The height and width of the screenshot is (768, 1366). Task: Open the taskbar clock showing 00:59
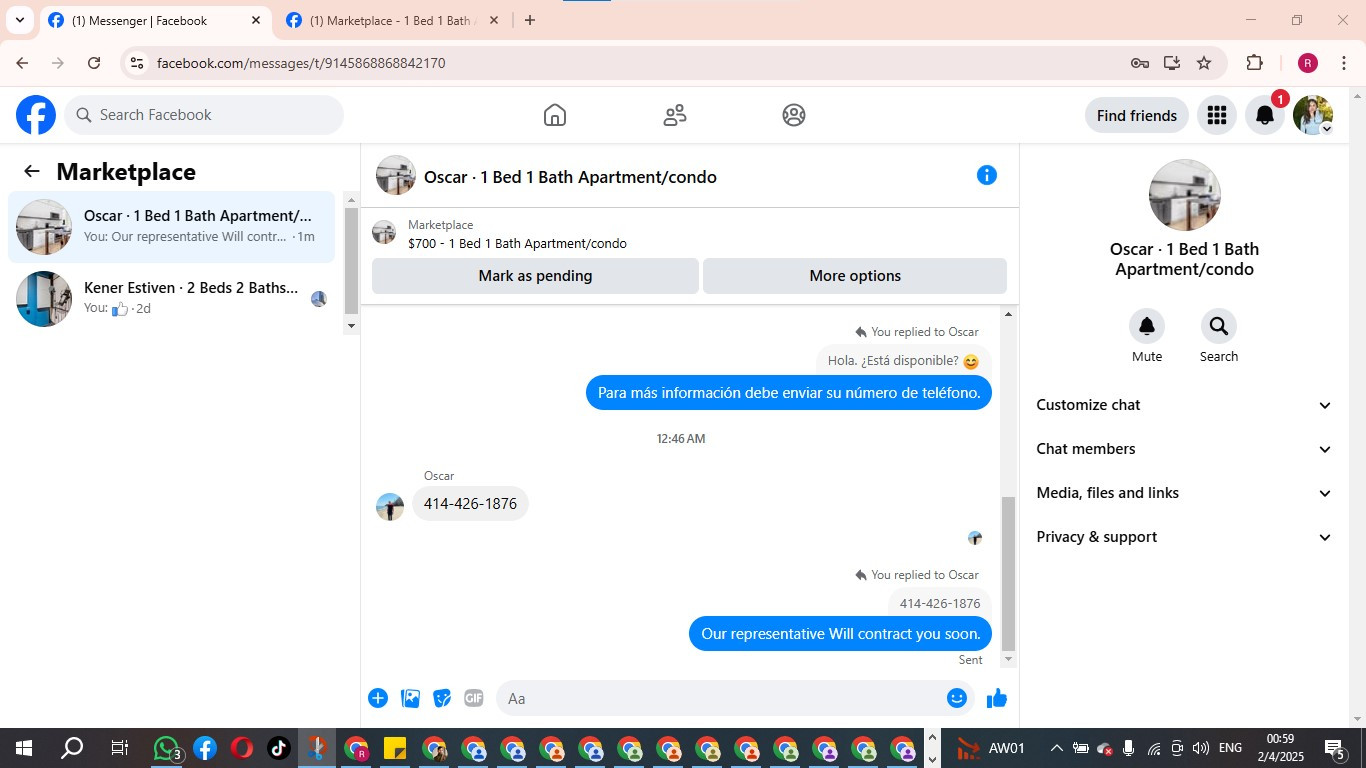coord(1281,748)
